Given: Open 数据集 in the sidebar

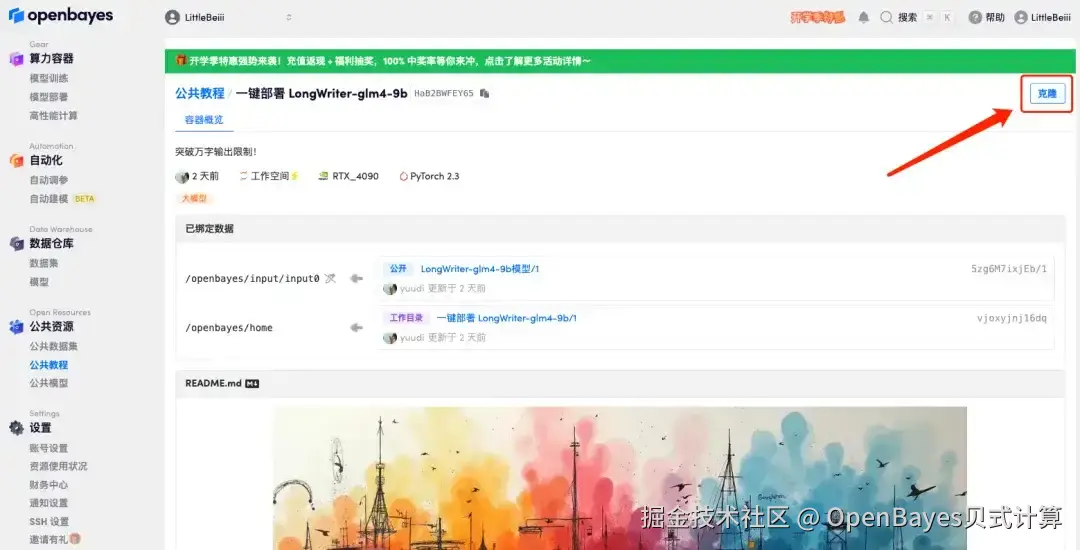Looking at the screenshot, I should click(44, 263).
